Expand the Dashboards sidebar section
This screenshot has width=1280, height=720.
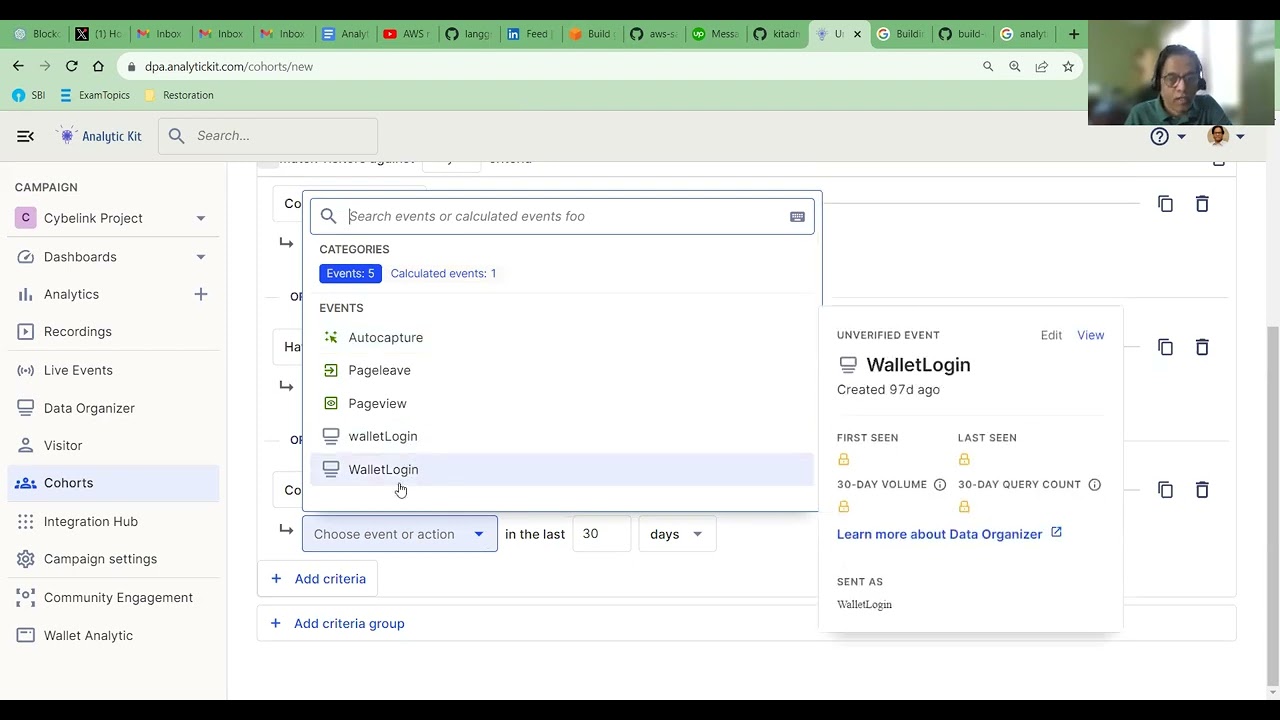coord(113,257)
